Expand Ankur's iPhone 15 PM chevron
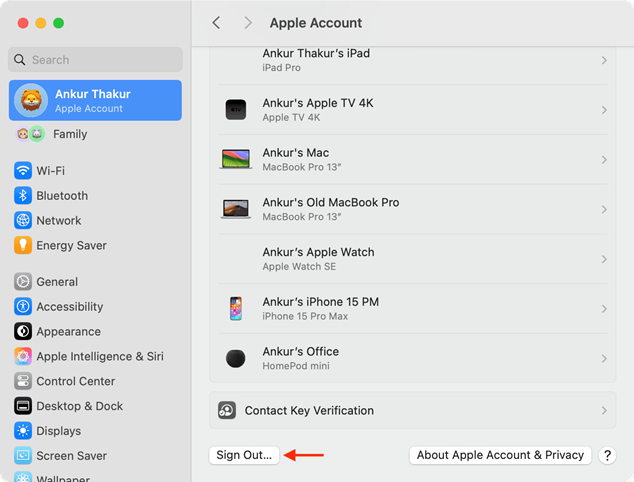Screen dimensions: 634x482 [604, 309]
